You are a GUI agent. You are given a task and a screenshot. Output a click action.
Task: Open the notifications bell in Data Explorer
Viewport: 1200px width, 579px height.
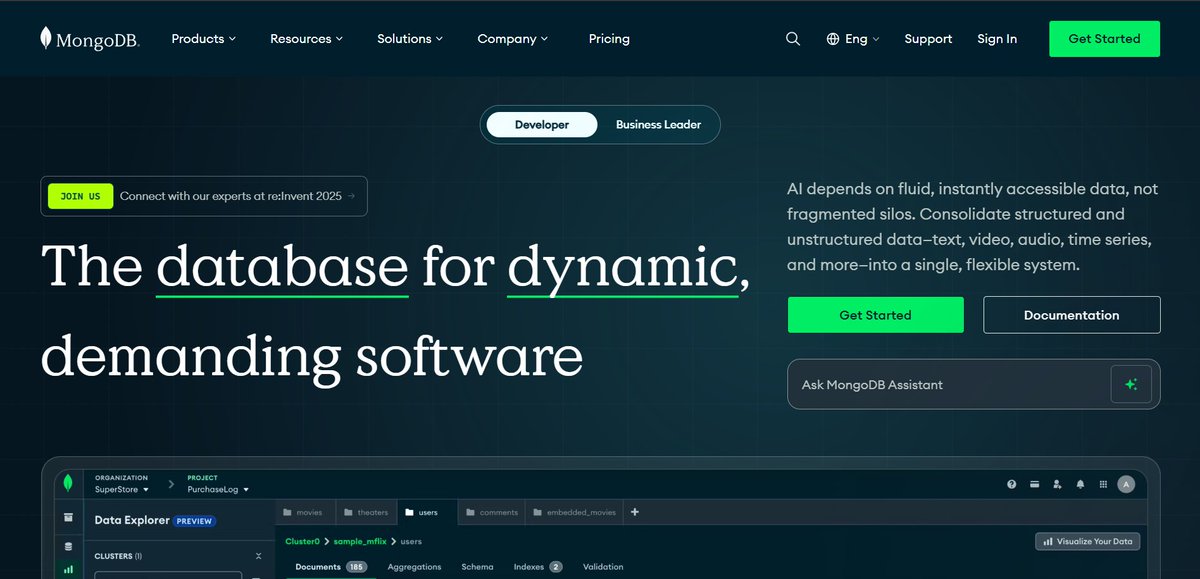coord(1080,484)
